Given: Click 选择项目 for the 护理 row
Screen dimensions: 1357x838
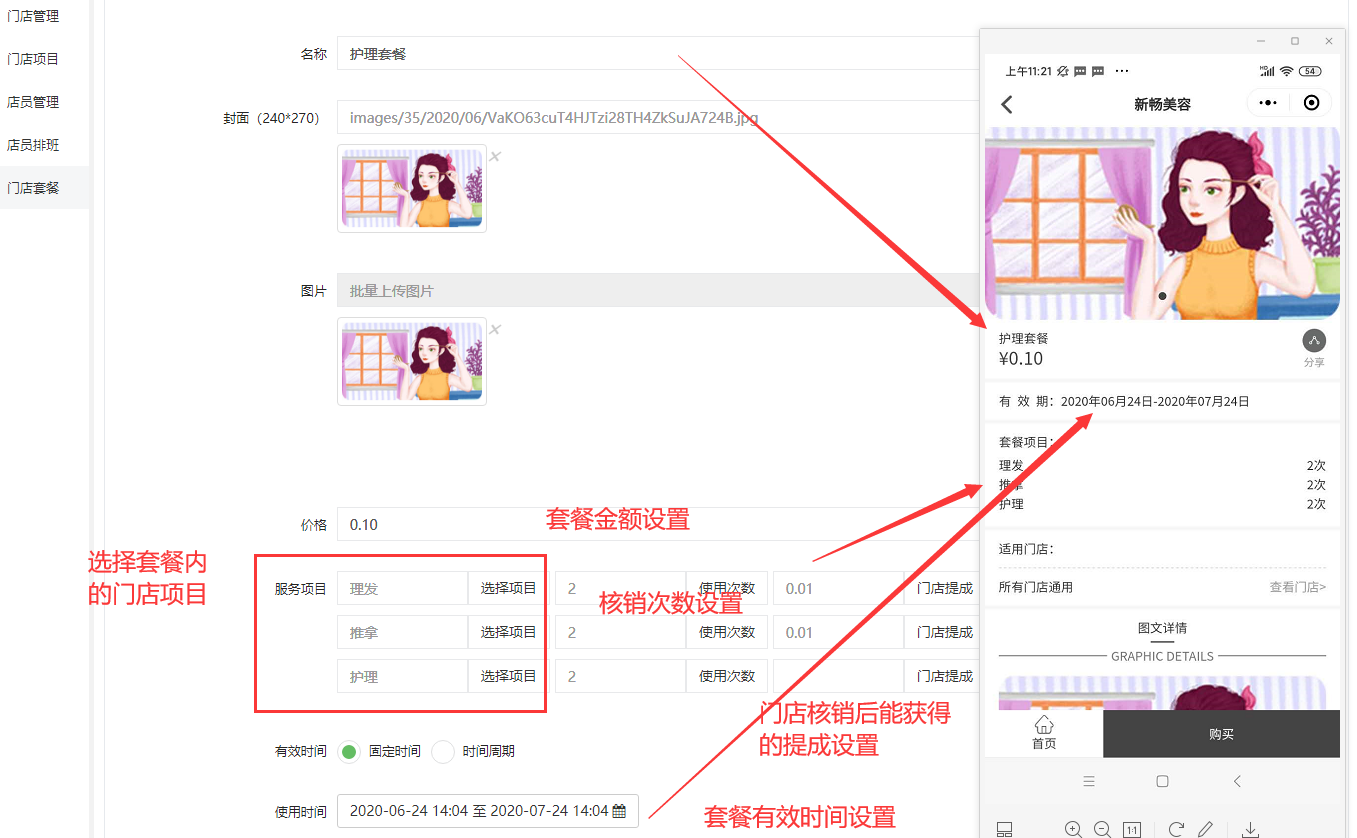Looking at the screenshot, I should tap(508, 676).
